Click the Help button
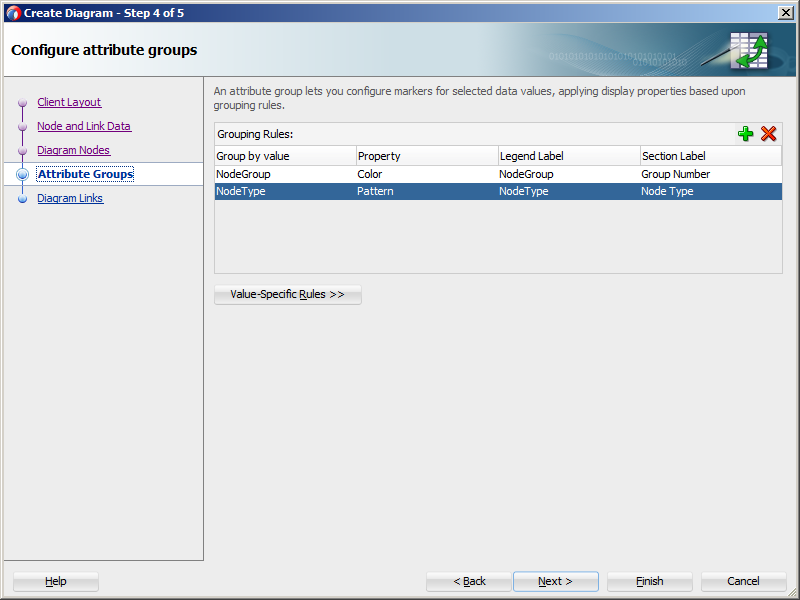 click(56, 581)
